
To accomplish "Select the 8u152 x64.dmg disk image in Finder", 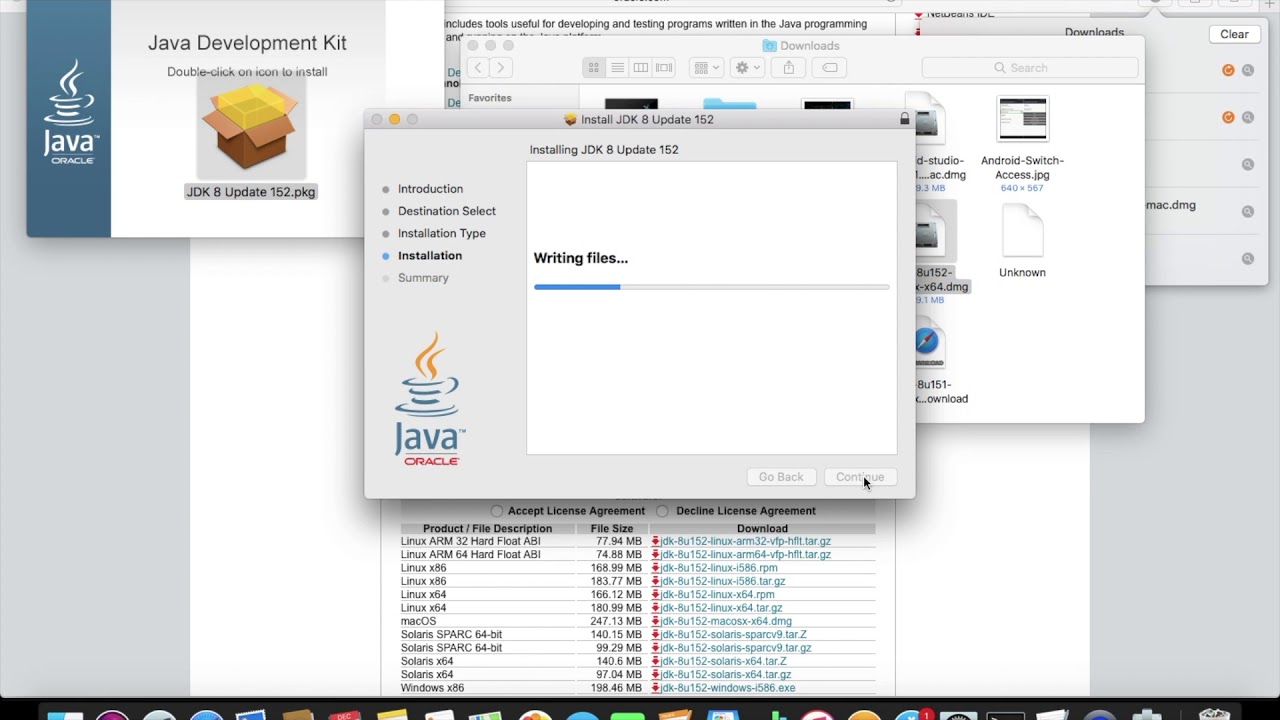I will pos(936,232).
